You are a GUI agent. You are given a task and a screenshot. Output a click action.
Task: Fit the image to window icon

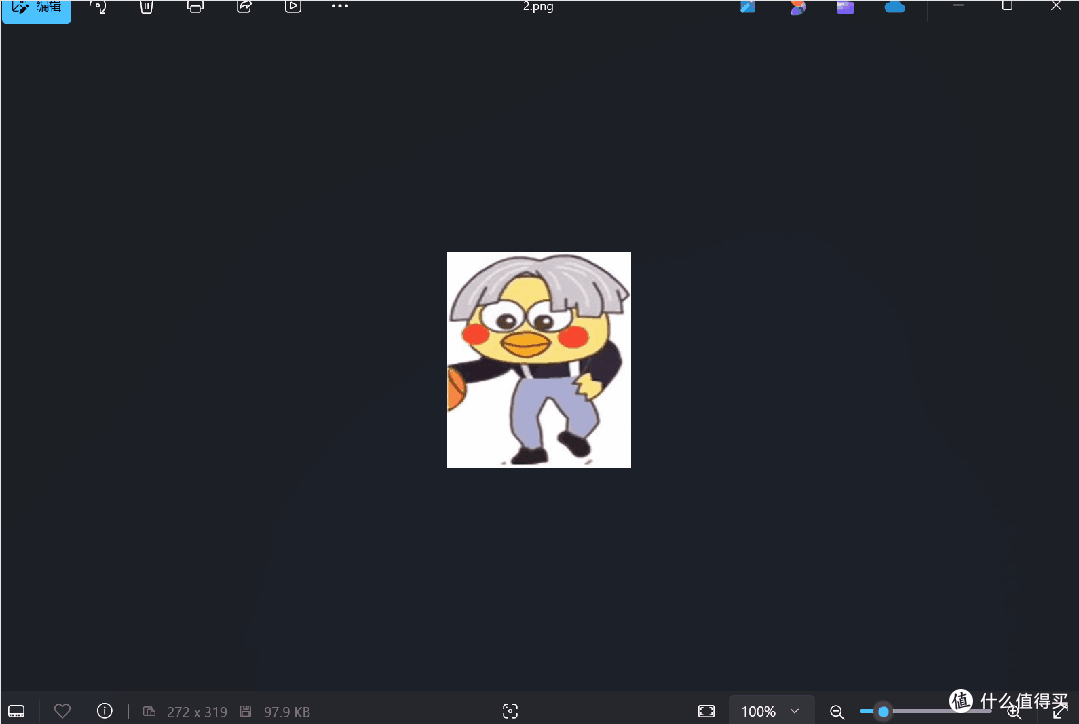(x=707, y=711)
